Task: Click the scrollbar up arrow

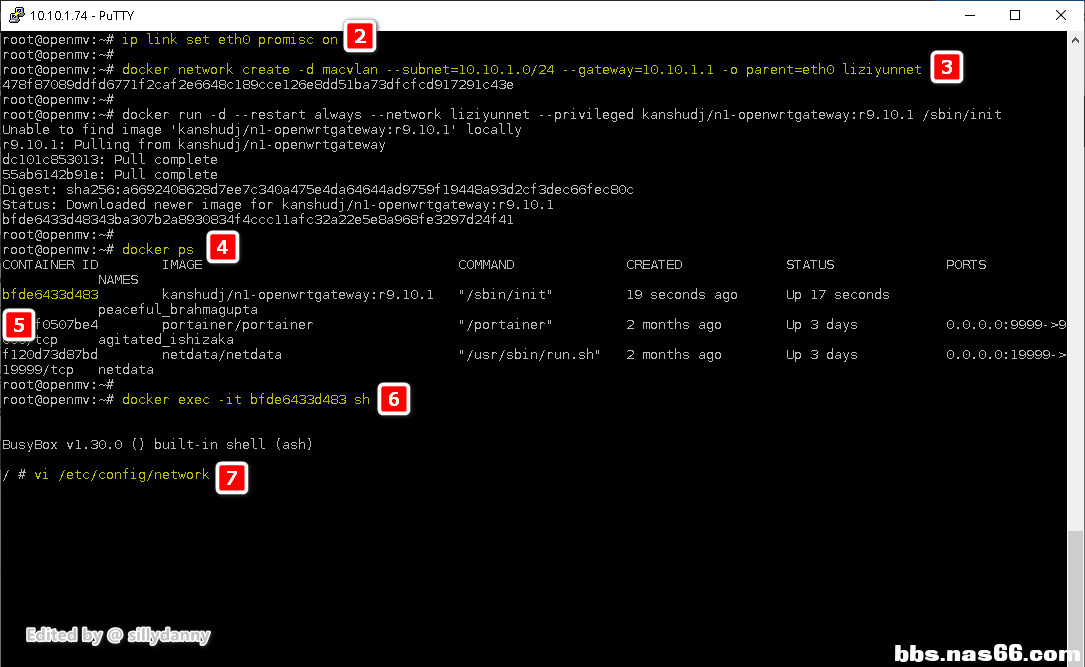Action: (1075, 39)
